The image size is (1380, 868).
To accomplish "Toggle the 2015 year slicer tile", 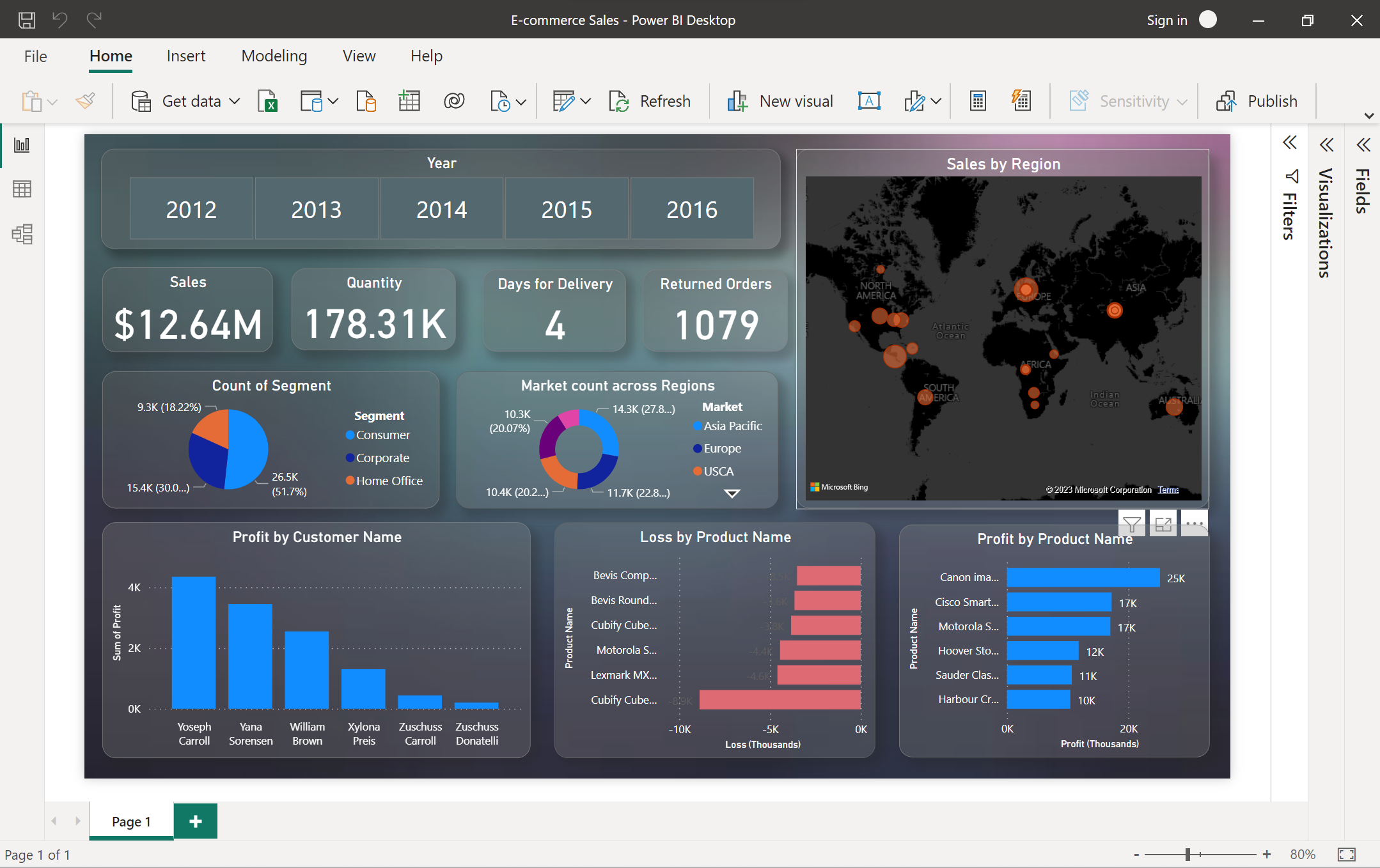I will tap(567, 209).
